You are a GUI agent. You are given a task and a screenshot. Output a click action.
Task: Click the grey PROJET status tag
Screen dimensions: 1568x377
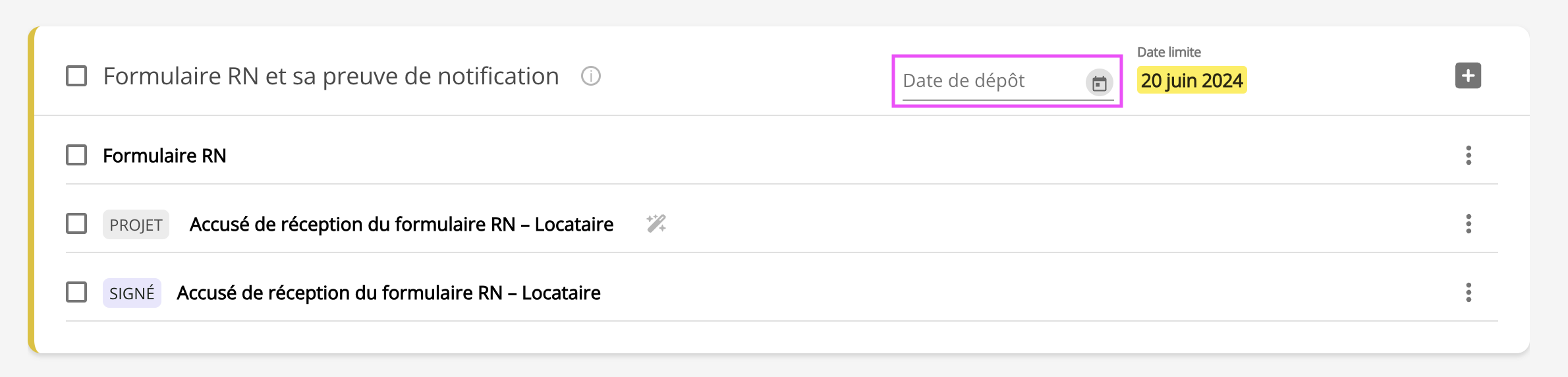136,225
